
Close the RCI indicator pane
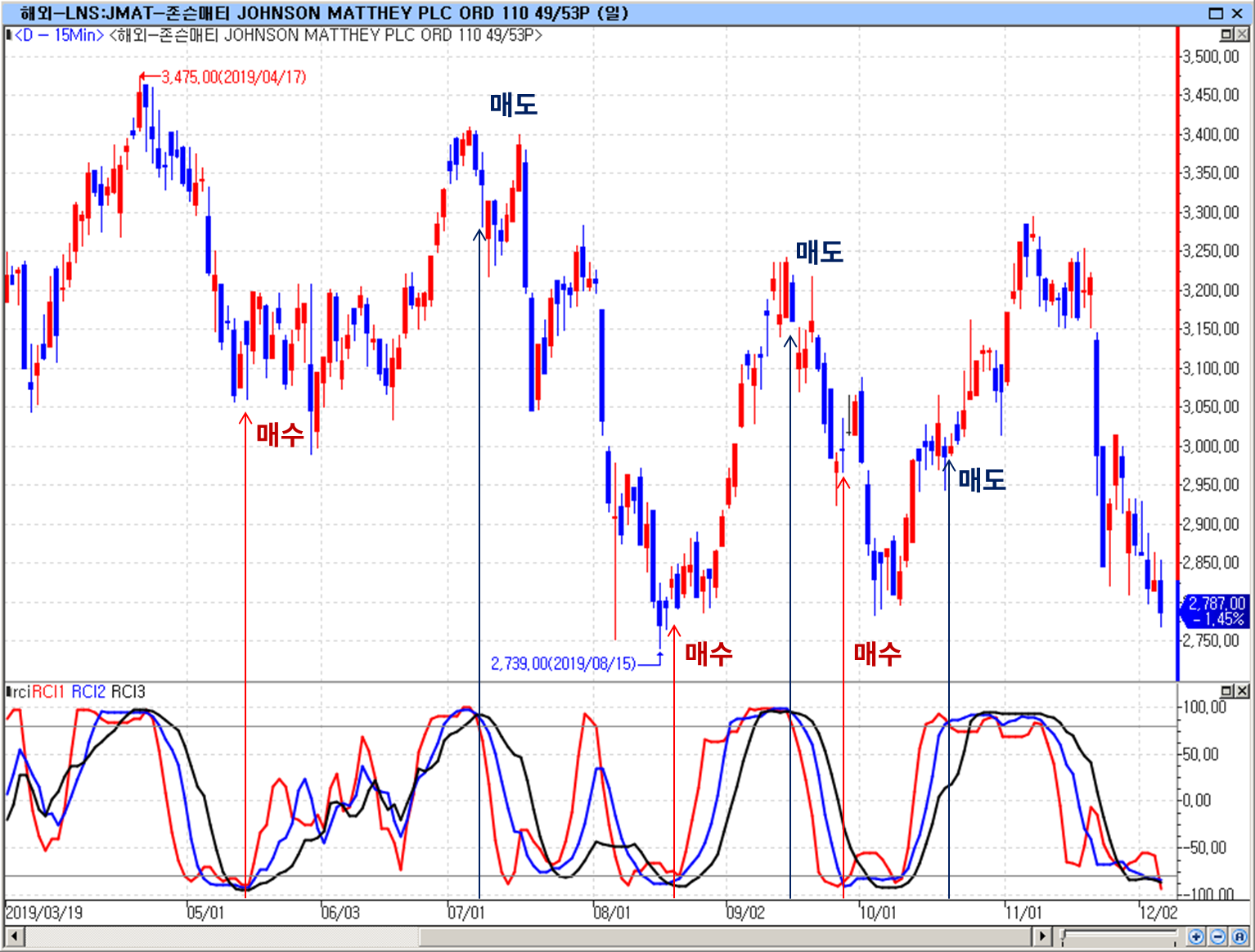point(1242,691)
